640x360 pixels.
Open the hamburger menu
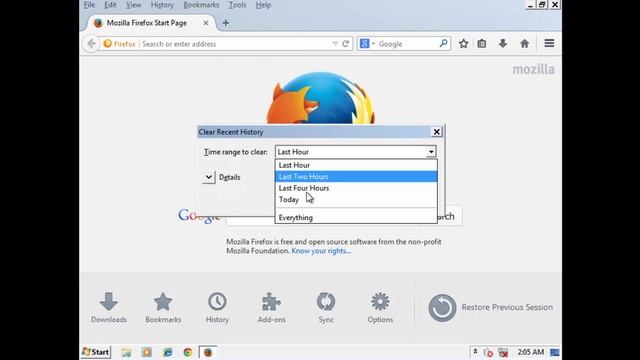[549, 43]
